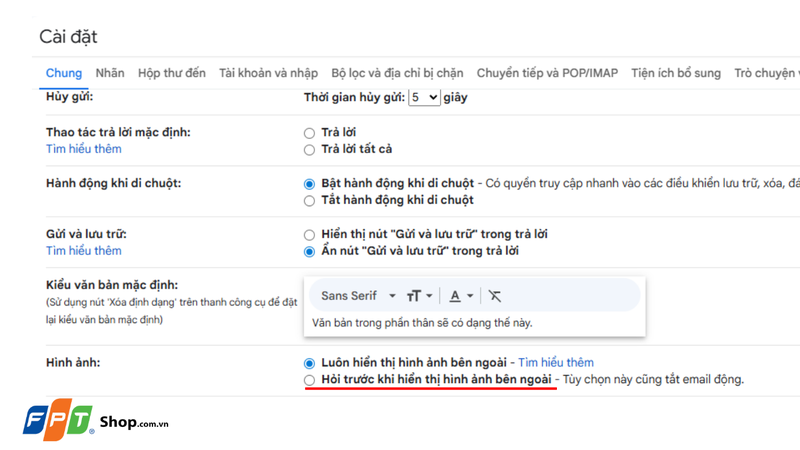The image size is (800, 450).
Task: Open the text color (A) picker
Action: pyautogui.click(x=461, y=296)
